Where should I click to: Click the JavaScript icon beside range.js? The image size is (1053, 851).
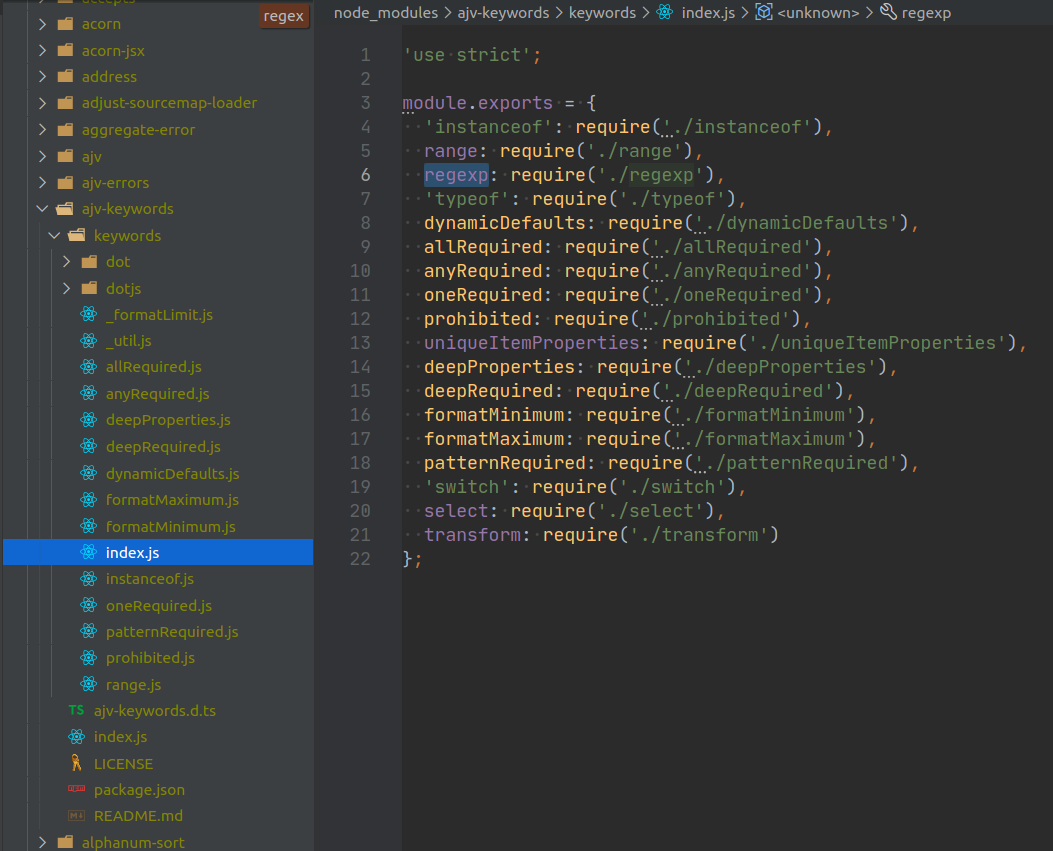pyautogui.click(x=88, y=684)
